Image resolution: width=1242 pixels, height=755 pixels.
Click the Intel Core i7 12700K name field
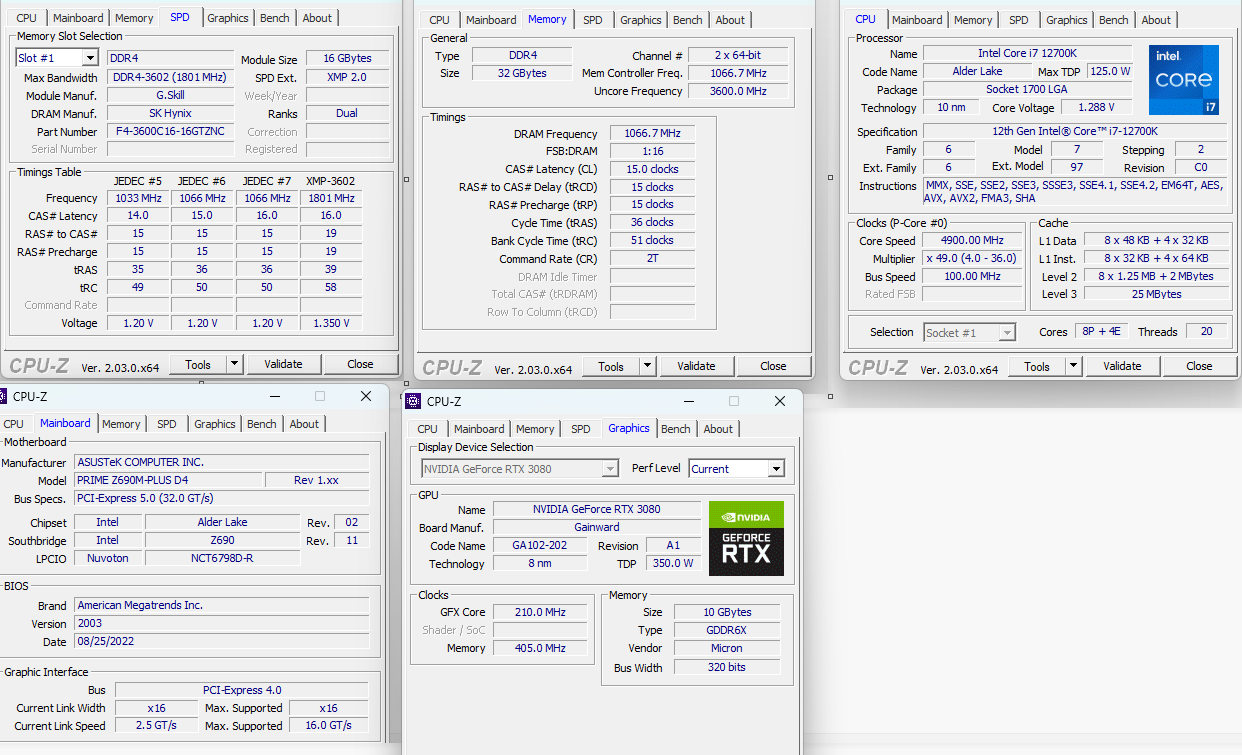(x=1028, y=53)
